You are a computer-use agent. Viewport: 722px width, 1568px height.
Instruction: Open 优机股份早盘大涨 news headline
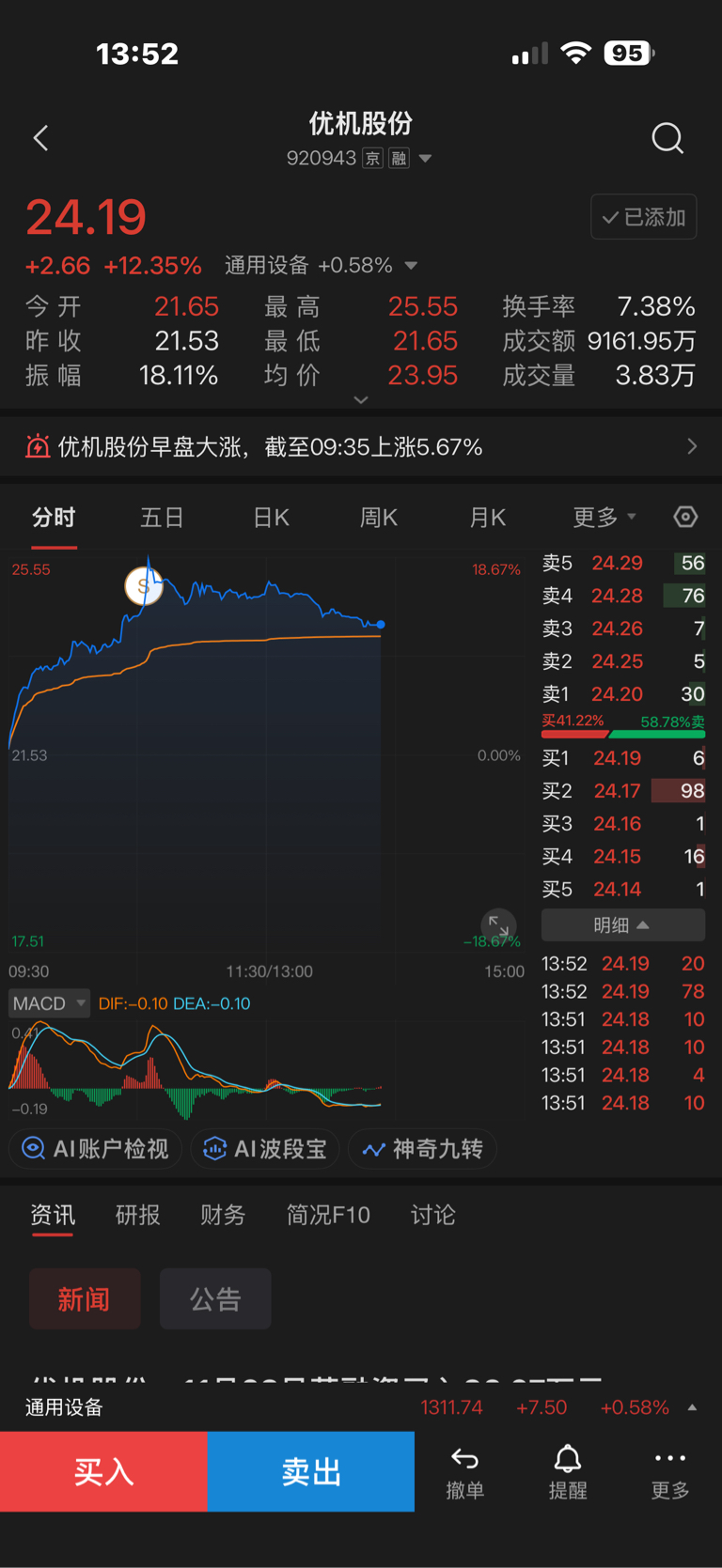[x=271, y=446]
